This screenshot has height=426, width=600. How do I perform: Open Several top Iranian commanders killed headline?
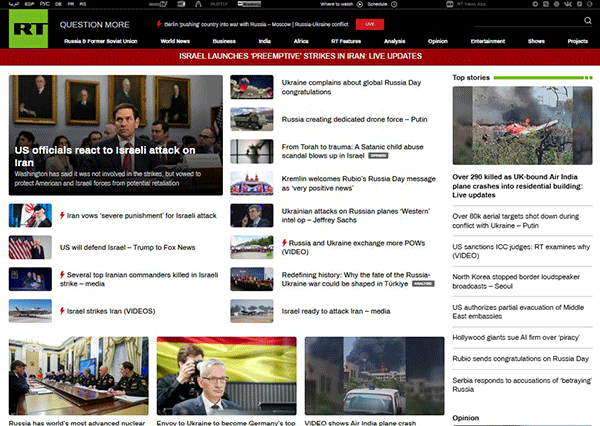click(139, 279)
